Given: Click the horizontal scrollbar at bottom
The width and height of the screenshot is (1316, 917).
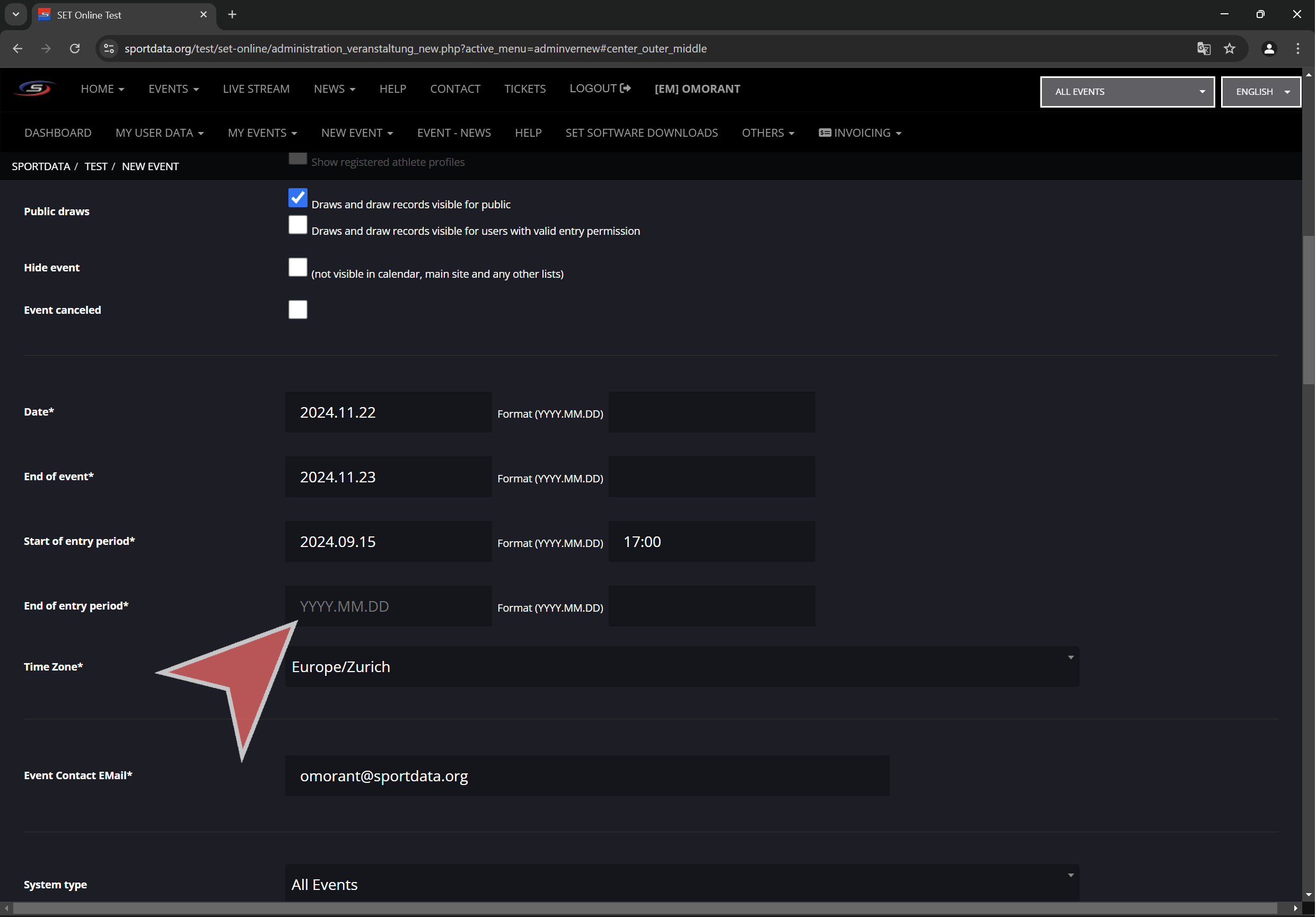Looking at the screenshot, I should (x=644, y=909).
